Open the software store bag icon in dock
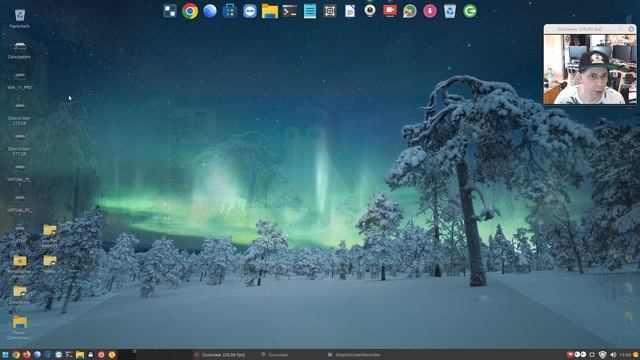Image resolution: width=640 pixels, height=360 pixels. (x=230, y=11)
